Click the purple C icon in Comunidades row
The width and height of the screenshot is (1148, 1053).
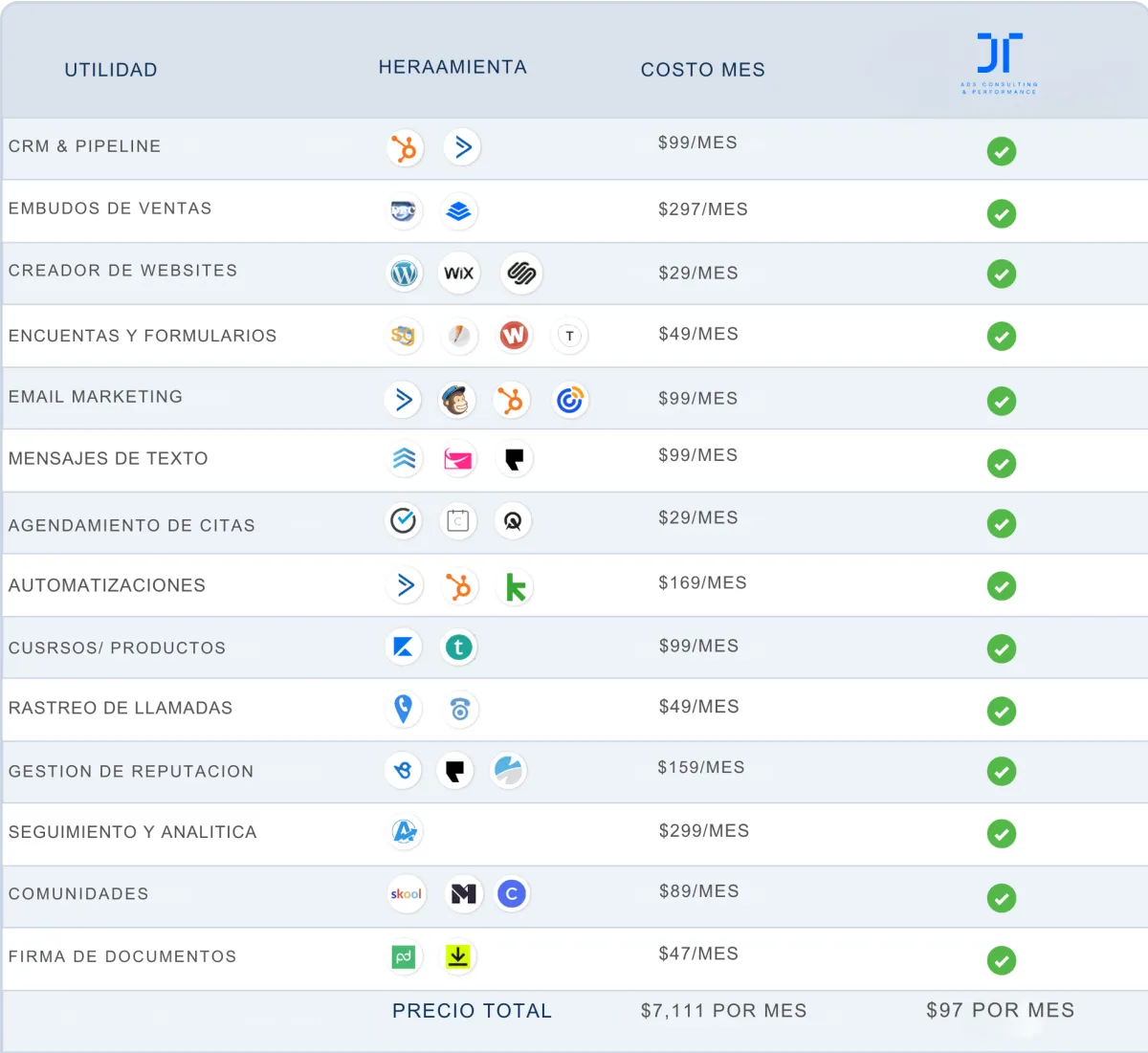(512, 894)
